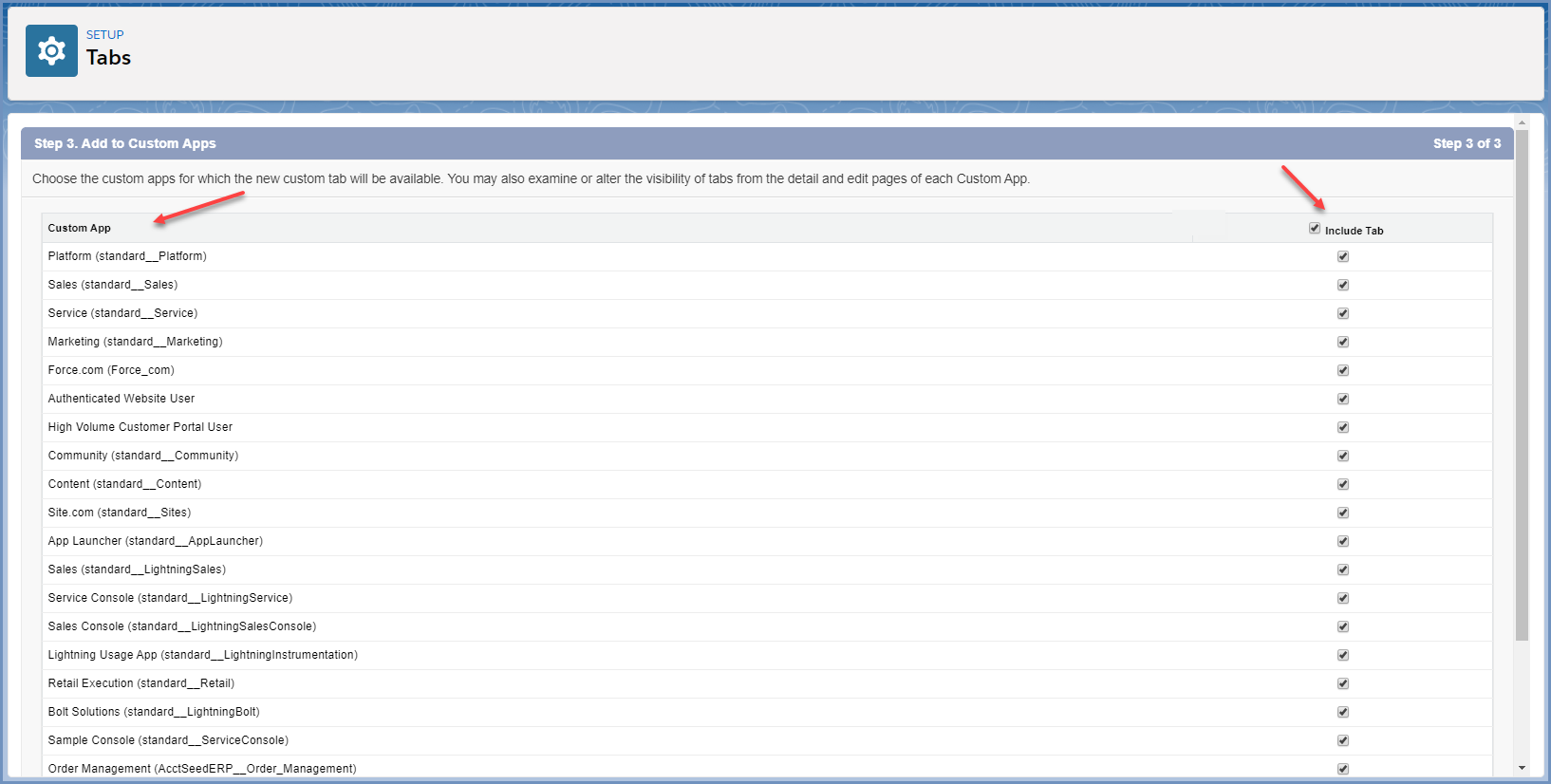Screen dimensions: 1551x784
Task: Click the Step 3 of 3 indicator
Action: [x=1467, y=143]
